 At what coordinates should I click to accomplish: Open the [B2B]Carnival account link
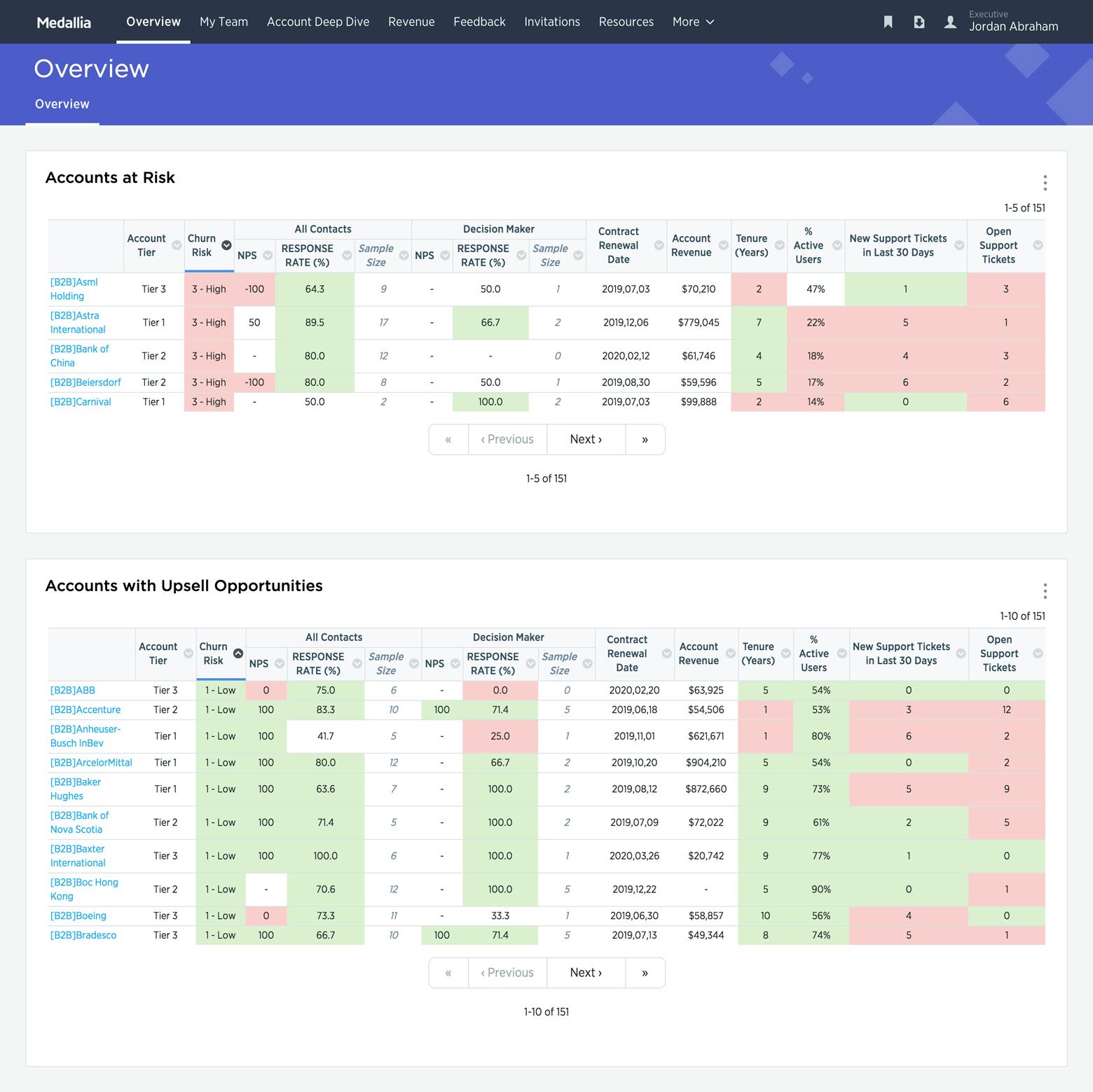(81, 402)
